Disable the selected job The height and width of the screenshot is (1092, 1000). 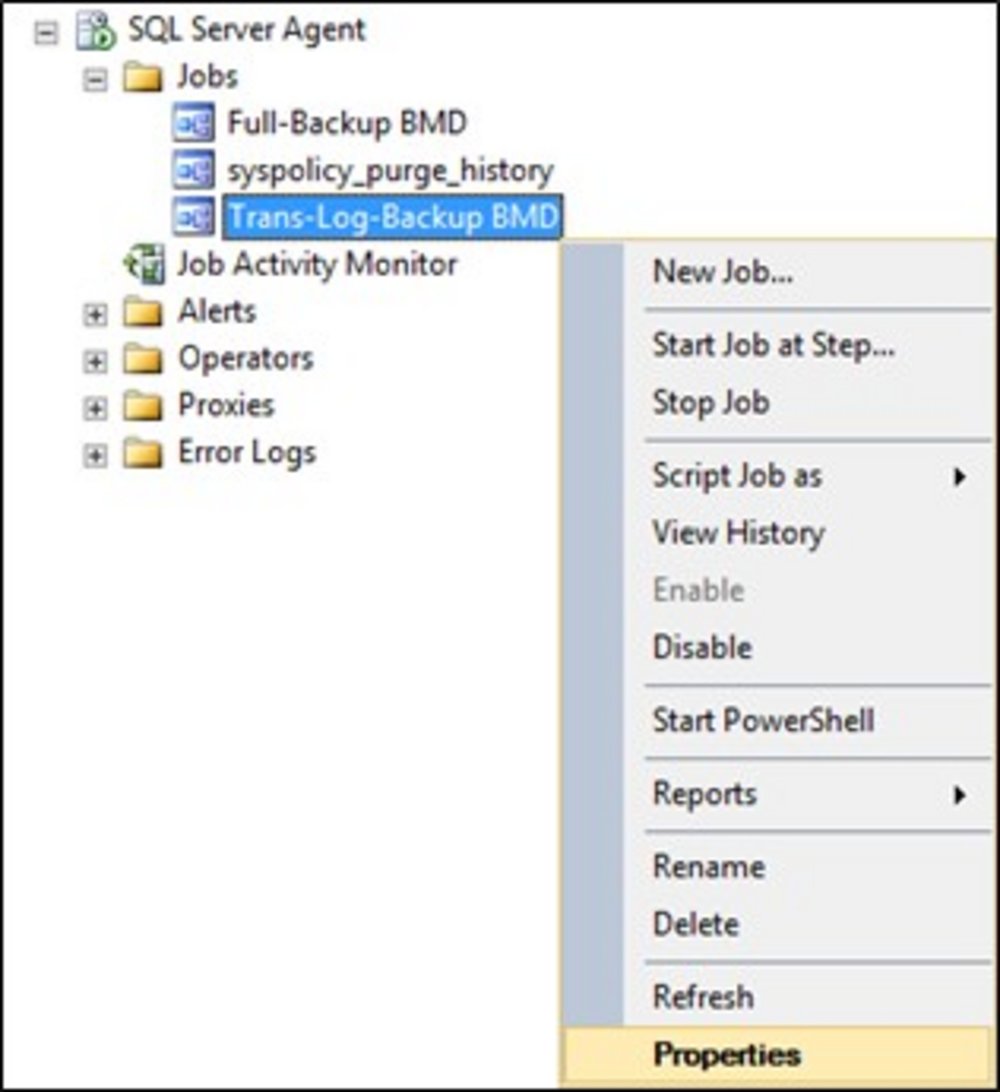(x=702, y=647)
